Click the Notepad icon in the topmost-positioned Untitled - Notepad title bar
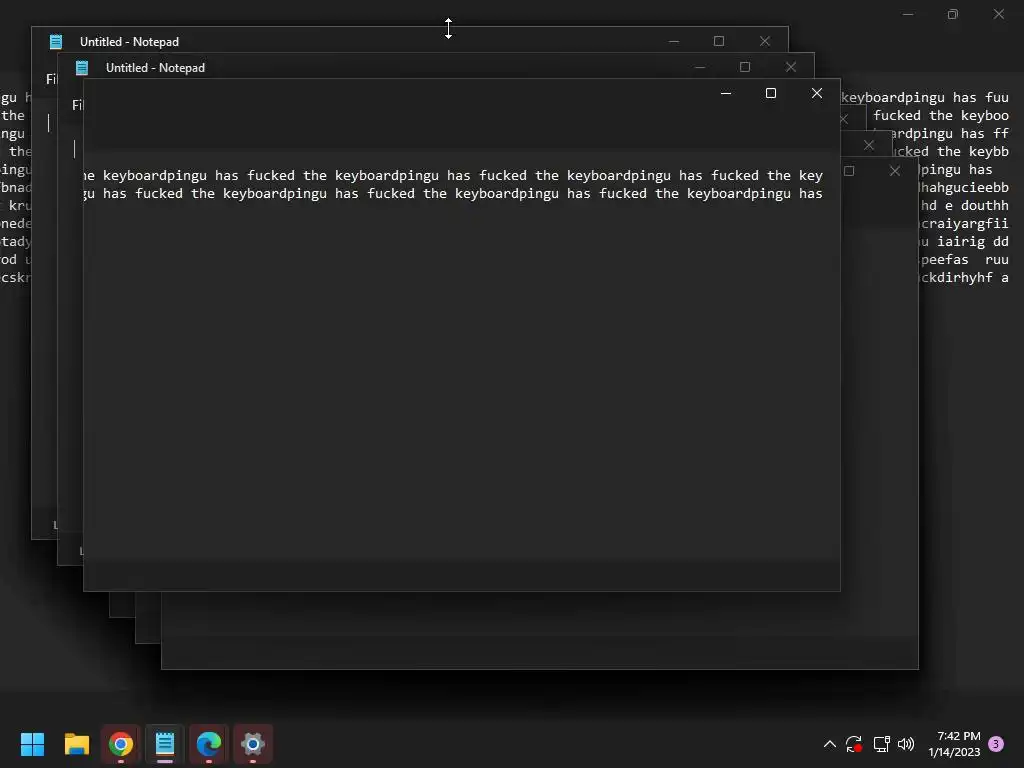 (x=56, y=42)
